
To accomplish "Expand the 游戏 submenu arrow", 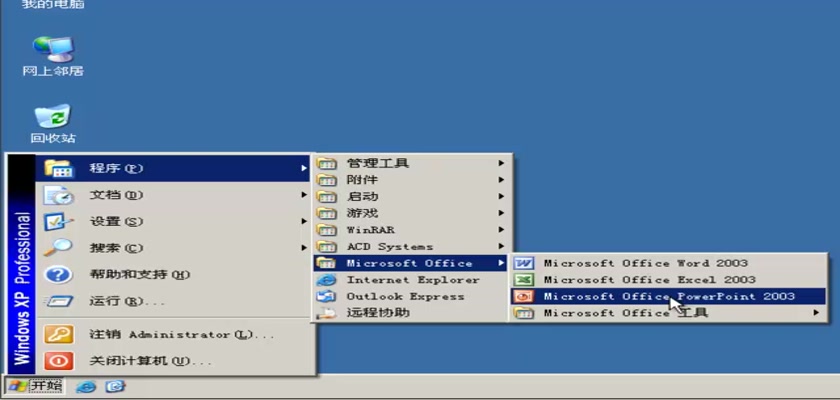I will click(501, 213).
